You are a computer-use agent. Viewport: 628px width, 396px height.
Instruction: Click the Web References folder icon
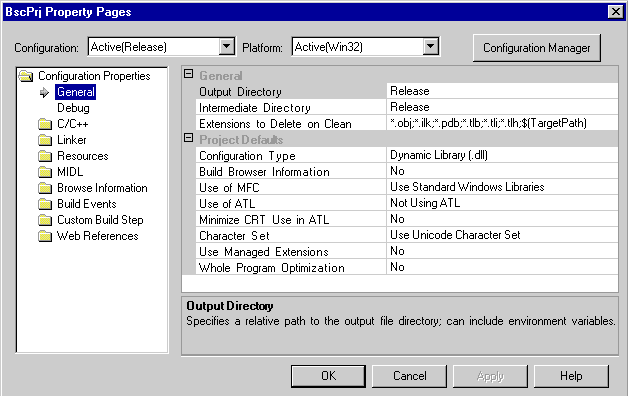pyautogui.click(x=45, y=236)
